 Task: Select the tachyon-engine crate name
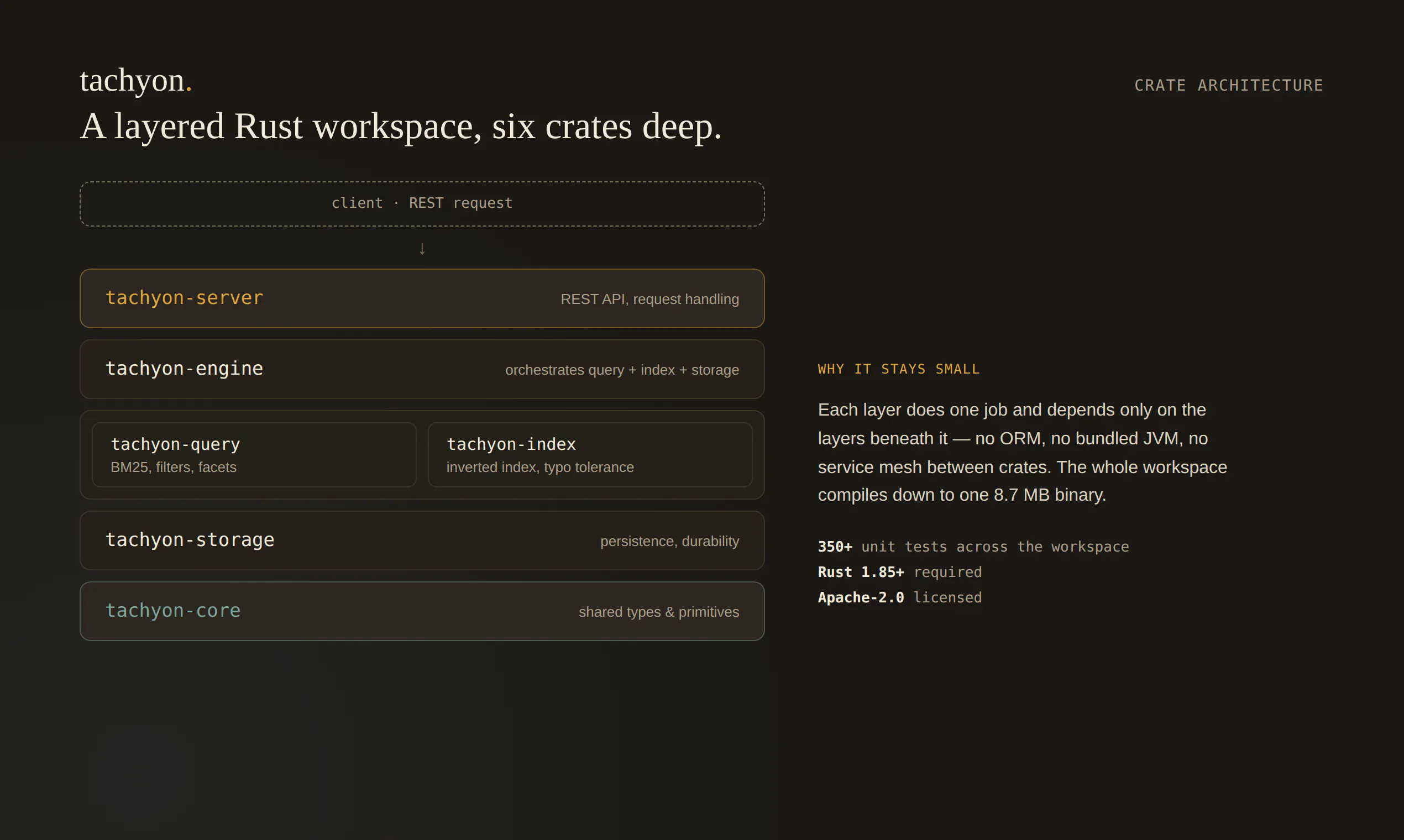click(185, 369)
